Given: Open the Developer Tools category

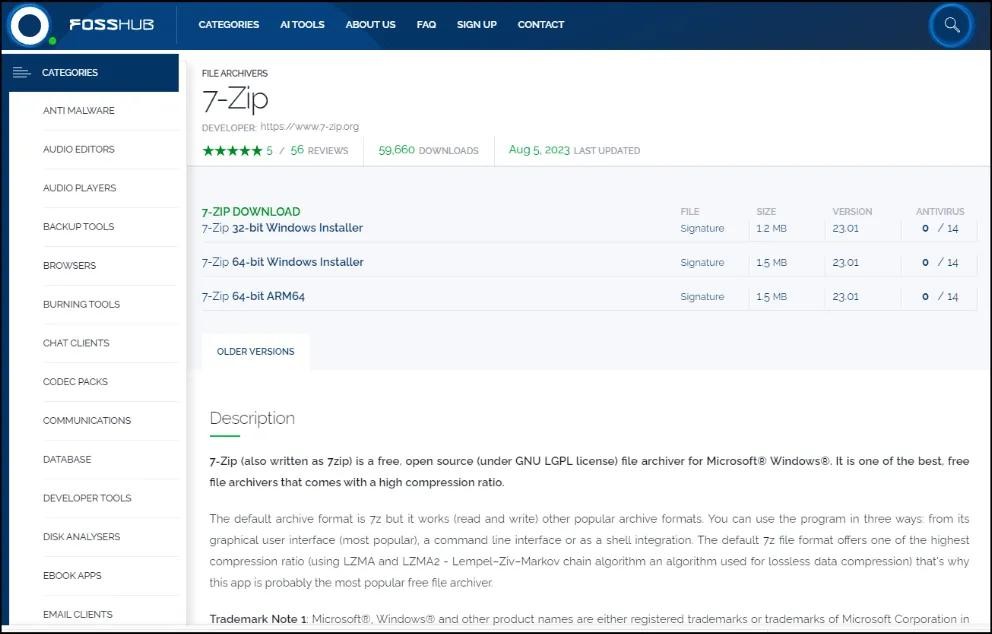Looking at the screenshot, I should [x=87, y=498].
